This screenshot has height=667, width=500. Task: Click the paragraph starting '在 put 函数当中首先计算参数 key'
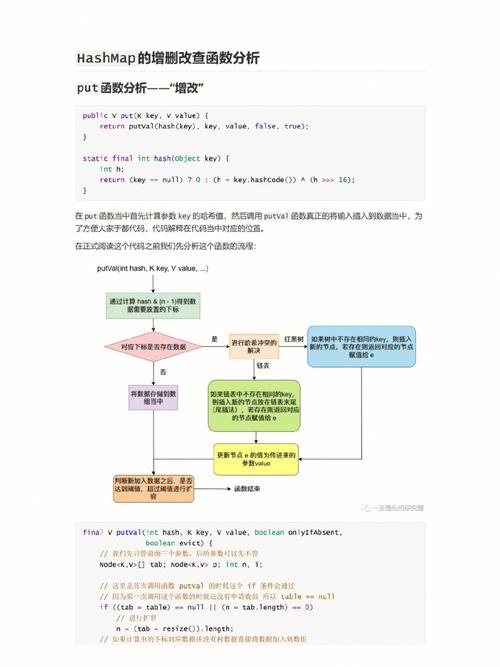249,222
